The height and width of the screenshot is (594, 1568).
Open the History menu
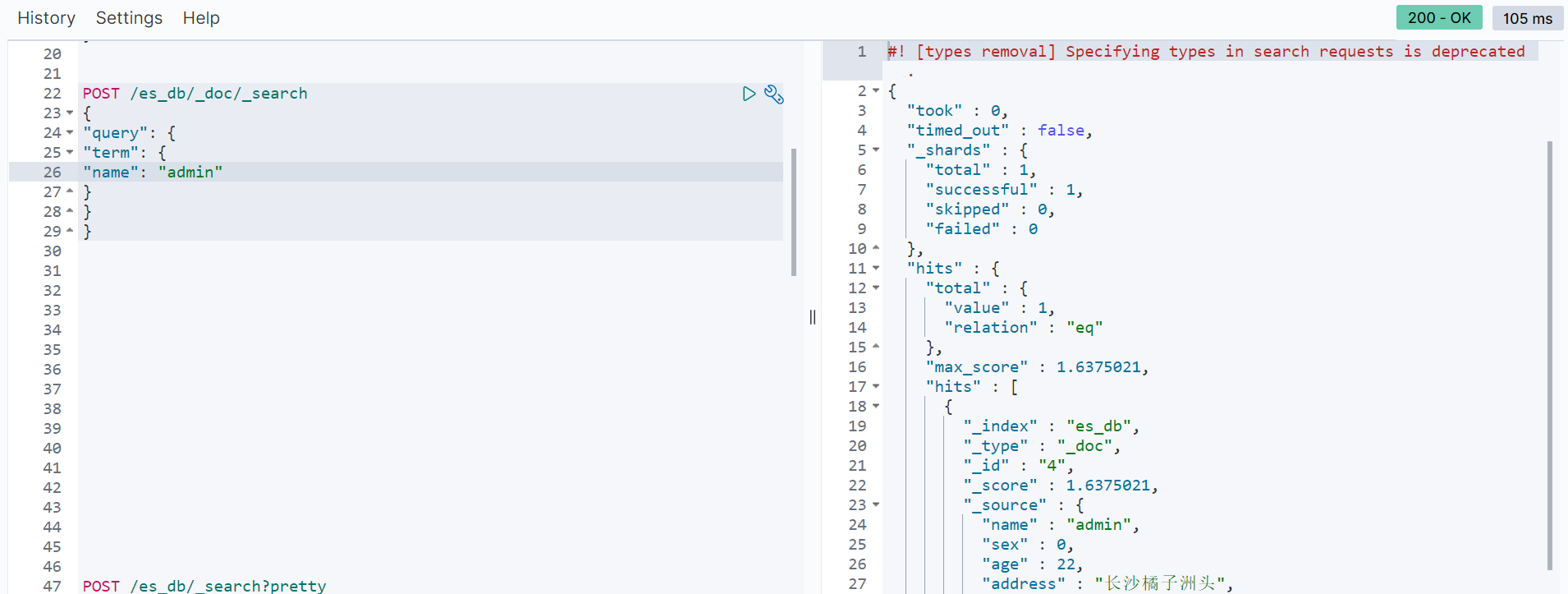pyautogui.click(x=46, y=18)
